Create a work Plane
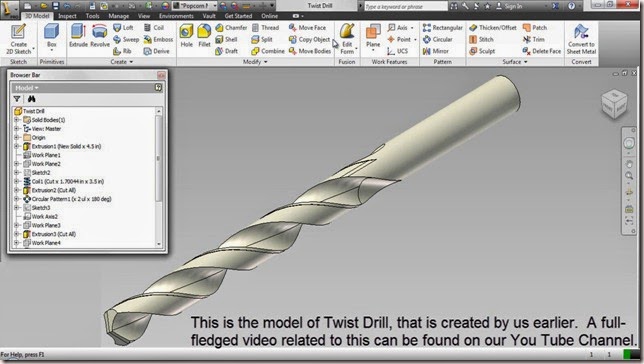The width and height of the screenshot is (644, 364). [373, 37]
